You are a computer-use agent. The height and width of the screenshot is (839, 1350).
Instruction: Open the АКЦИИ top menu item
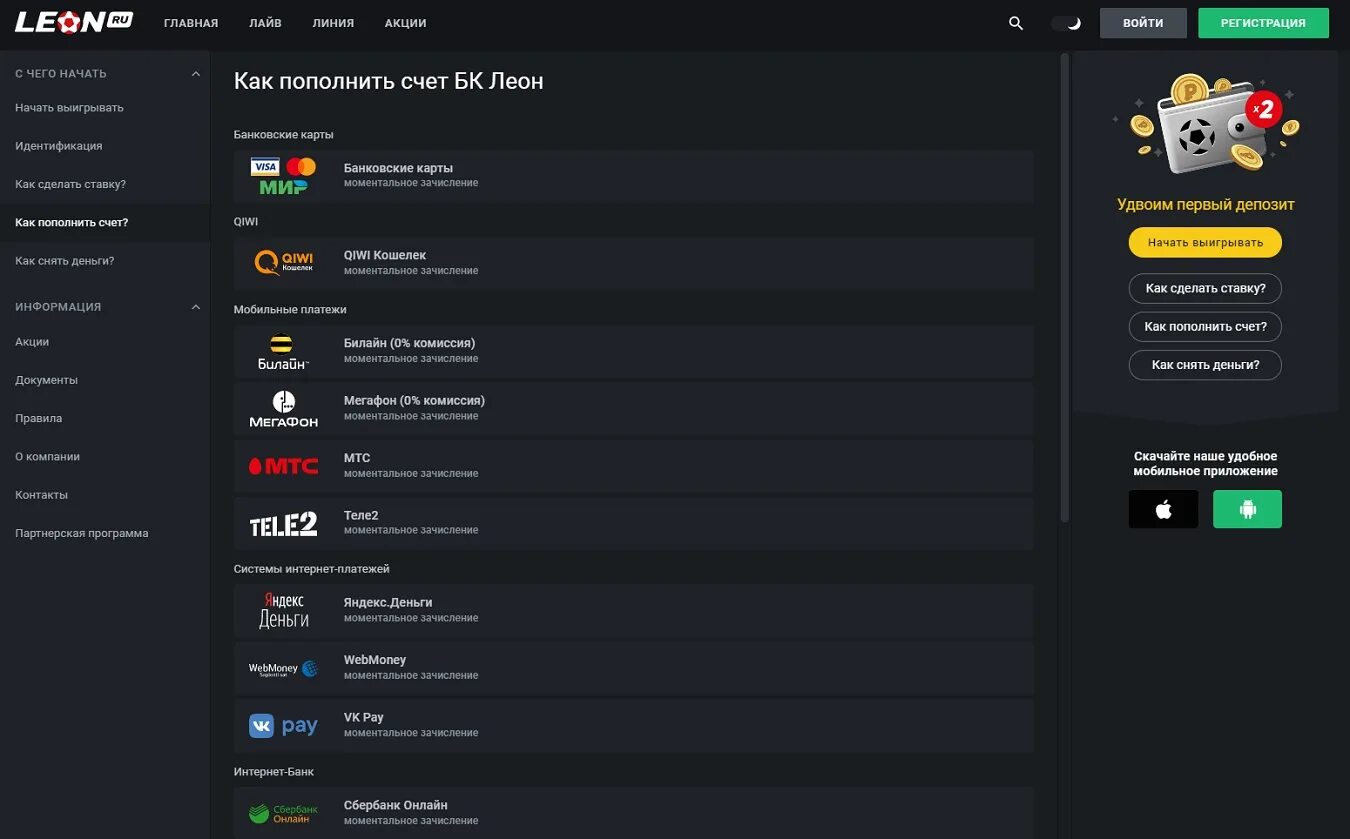click(405, 23)
